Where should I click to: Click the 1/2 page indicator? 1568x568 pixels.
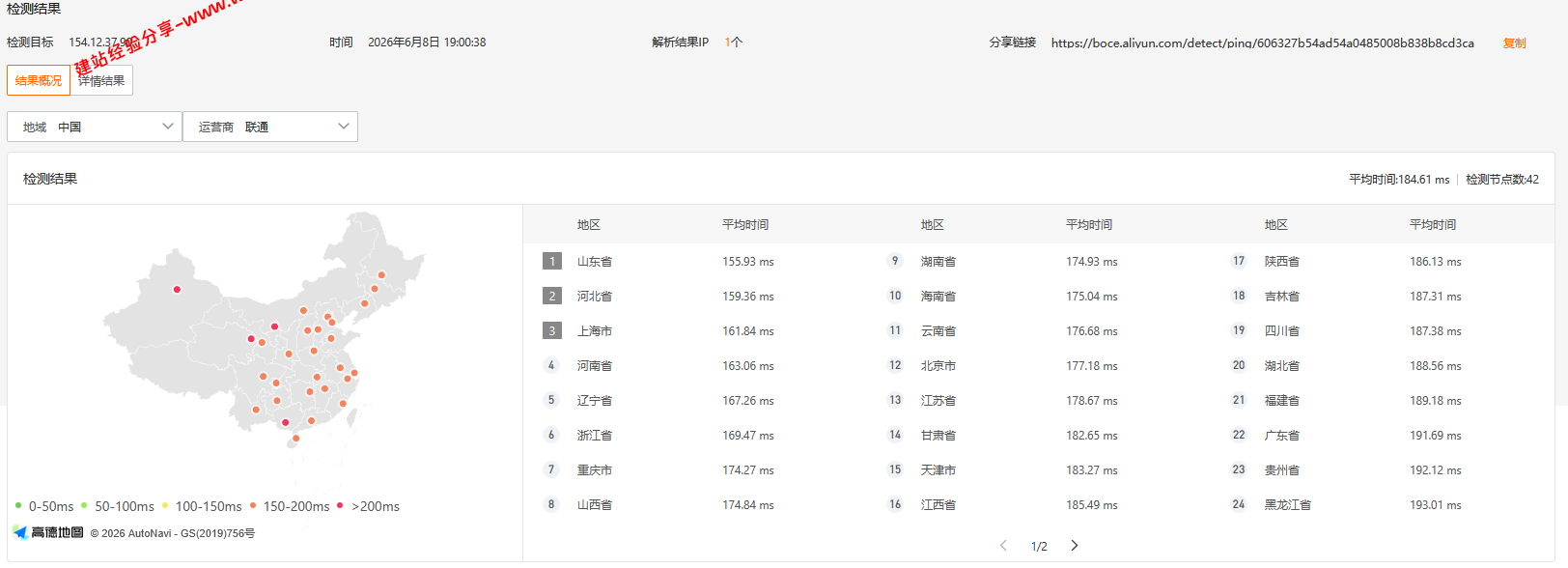(1039, 547)
